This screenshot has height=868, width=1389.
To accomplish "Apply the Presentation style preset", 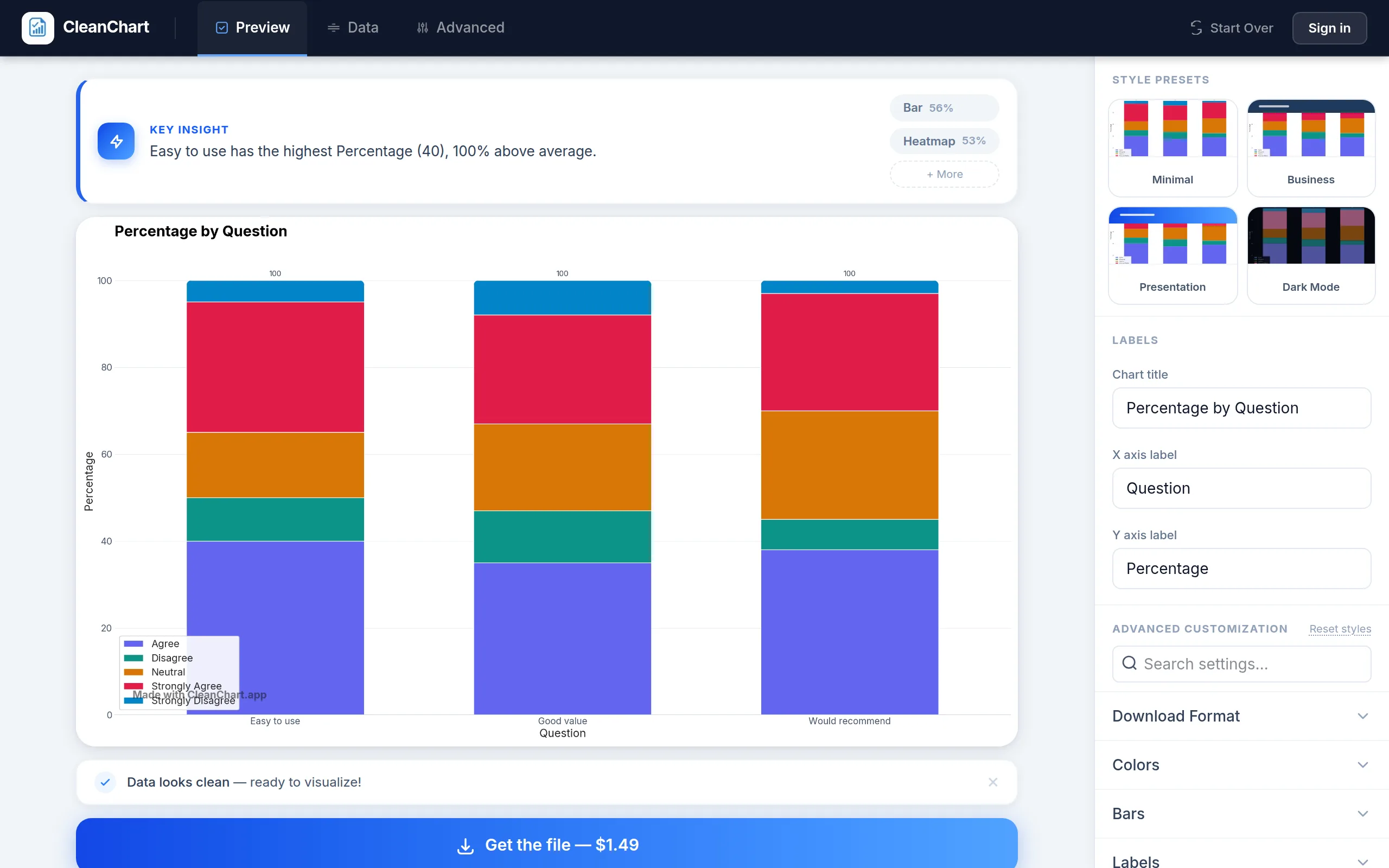I will tap(1172, 255).
